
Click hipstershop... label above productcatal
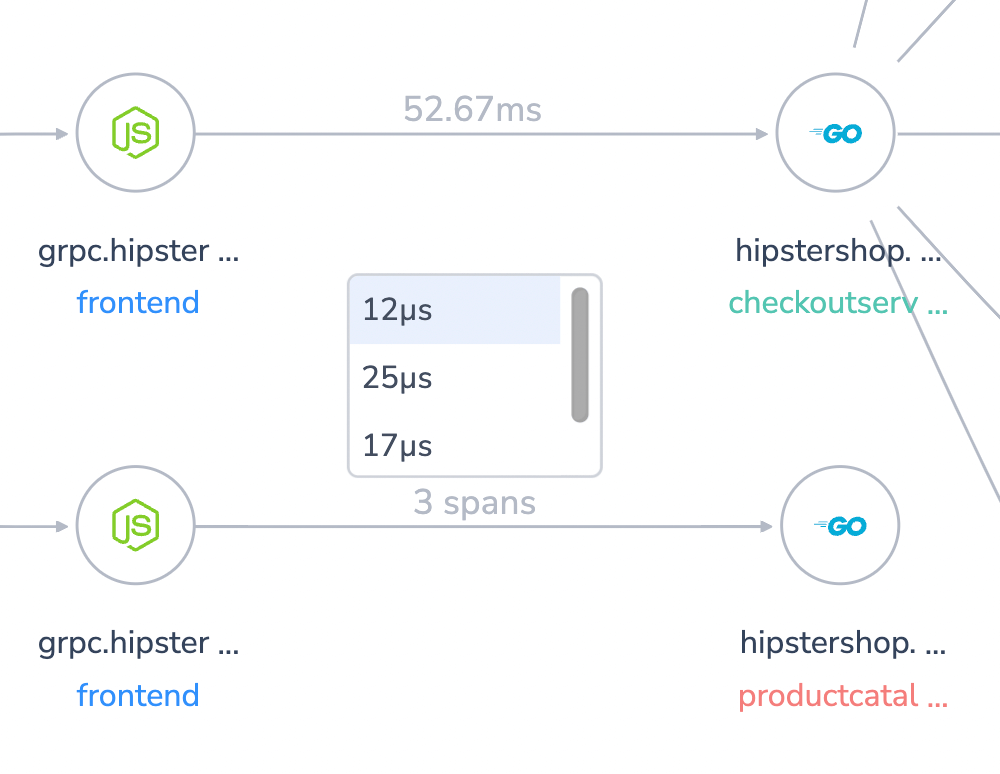point(842,643)
